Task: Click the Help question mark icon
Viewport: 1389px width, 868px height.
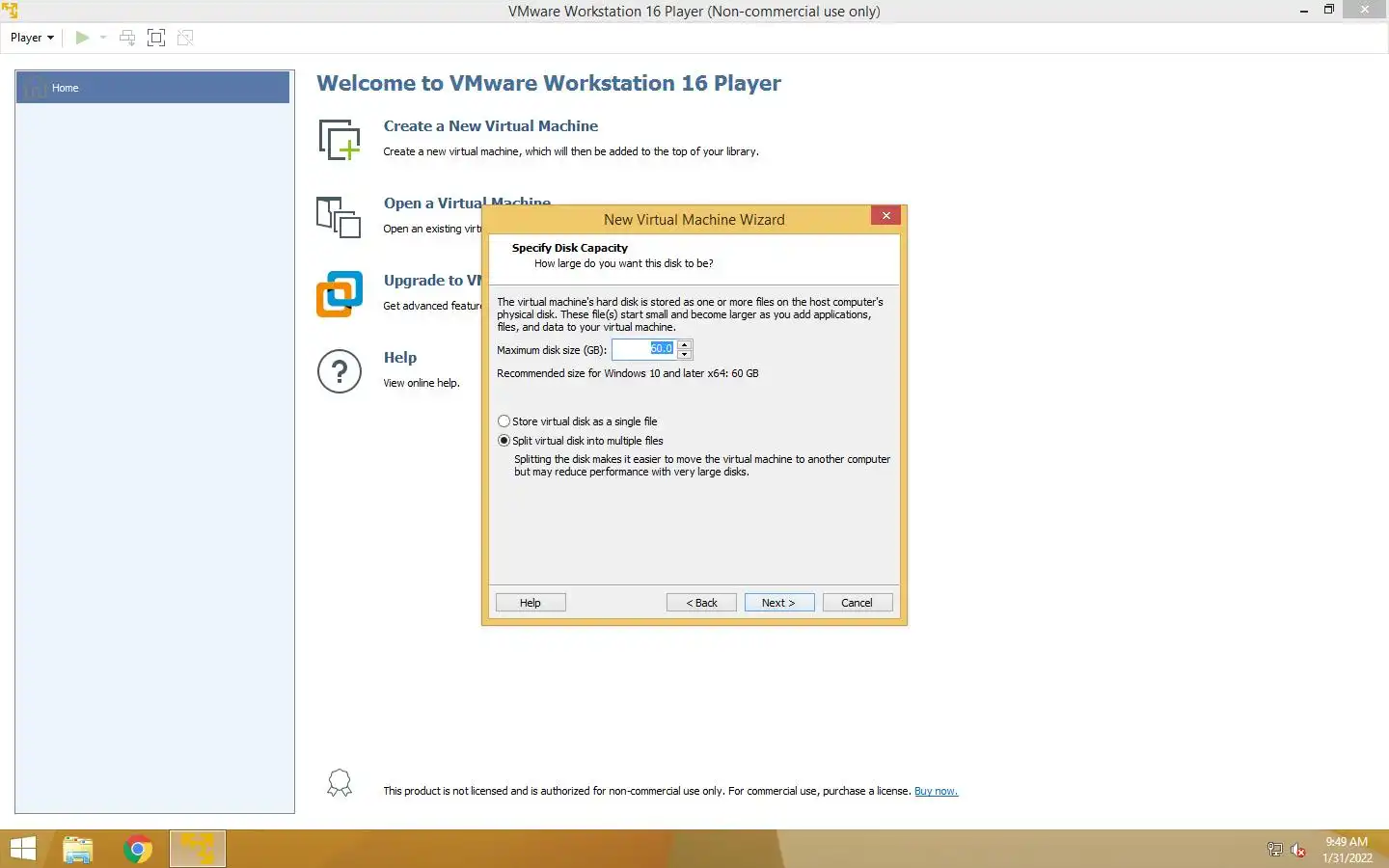Action: (340, 371)
